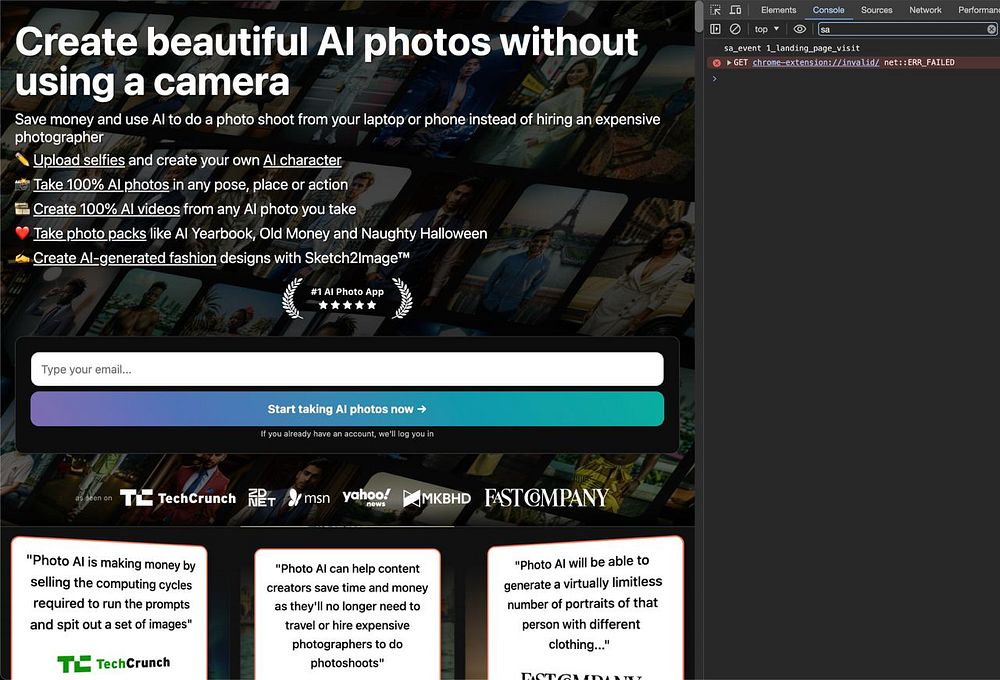Click the 'If you already have an account' note

pos(347,434)
